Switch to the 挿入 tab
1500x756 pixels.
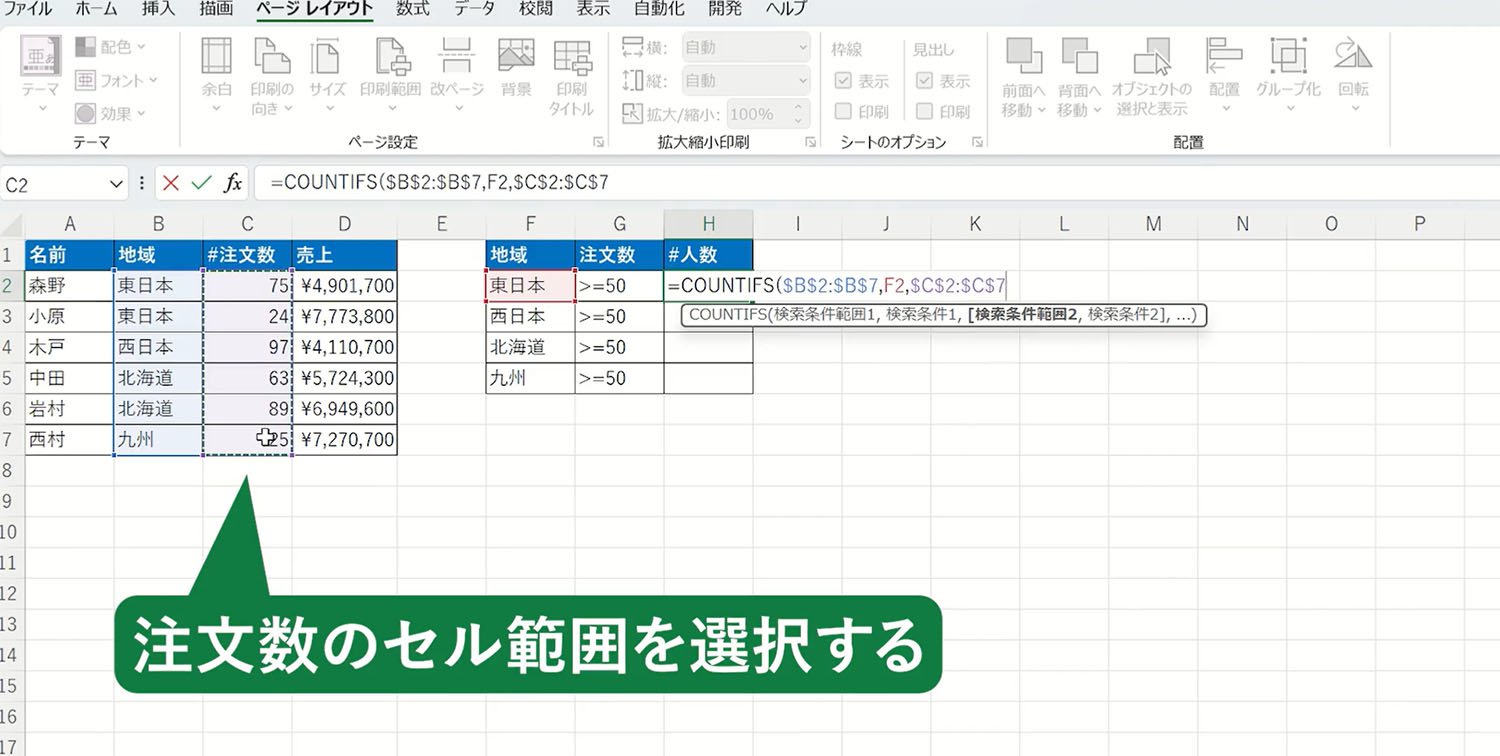158,9
